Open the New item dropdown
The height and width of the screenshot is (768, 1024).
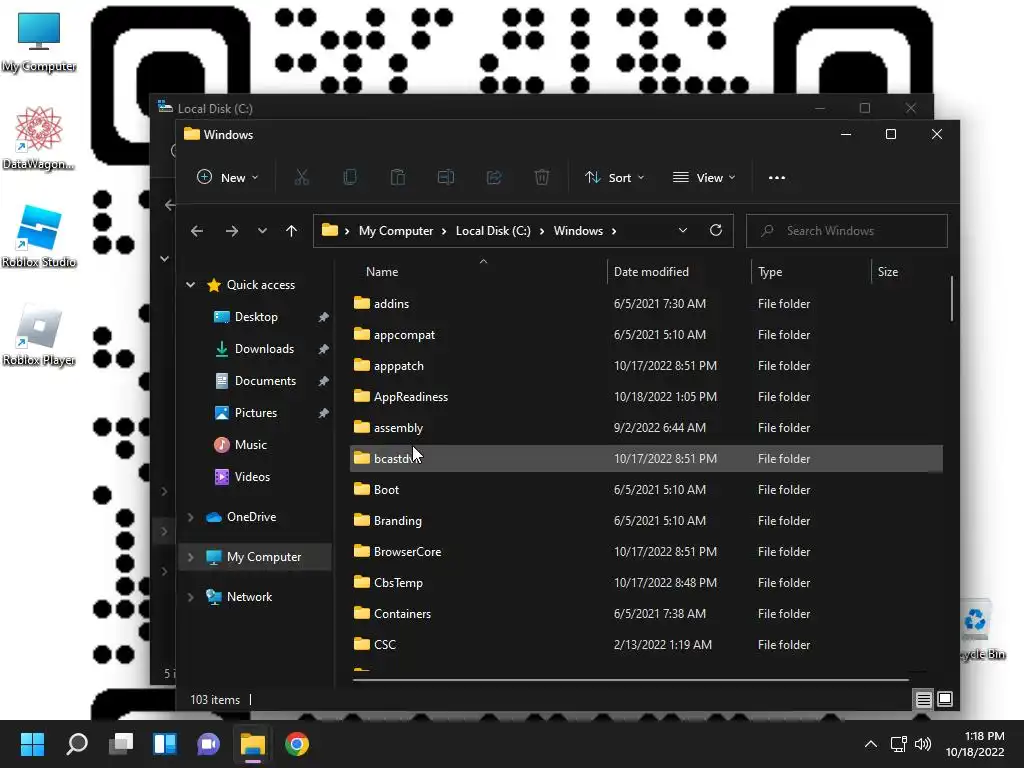click(228, 178)
